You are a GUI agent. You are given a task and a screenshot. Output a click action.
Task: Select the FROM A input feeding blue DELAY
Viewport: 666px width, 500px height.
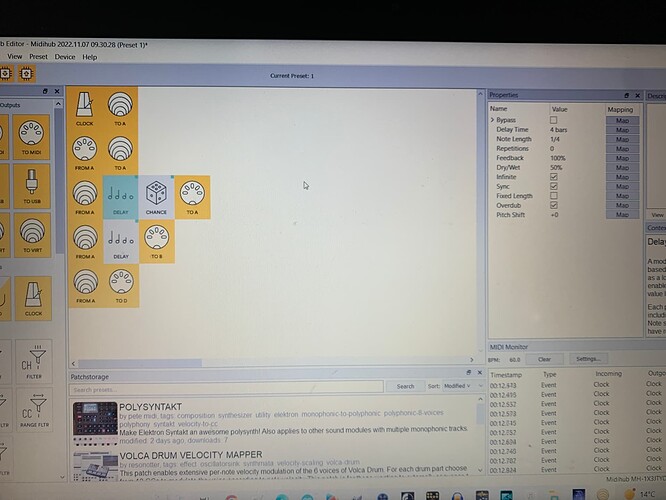85,197
